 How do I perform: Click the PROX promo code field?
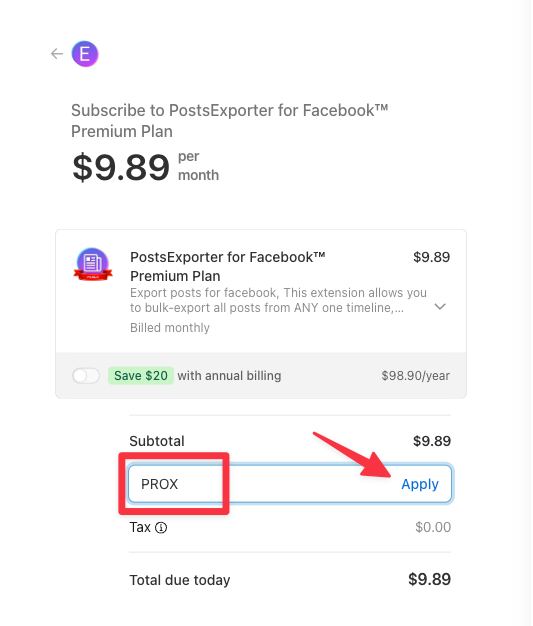point(290,484)
